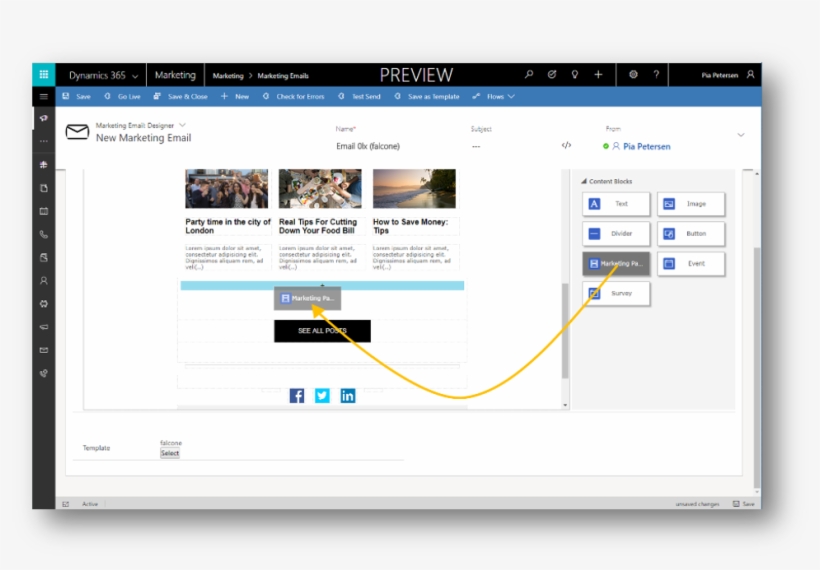Click Go Live in command bar
Screen dimensions: 820x570
(x=122, y=97)
